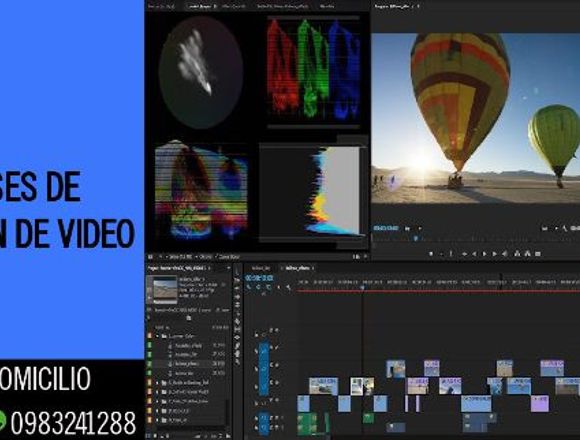Screen dimensions: 580x440
Task: Click the Lift button in Program Monitor
Action: pyautogui.click(x=517, y=254)
